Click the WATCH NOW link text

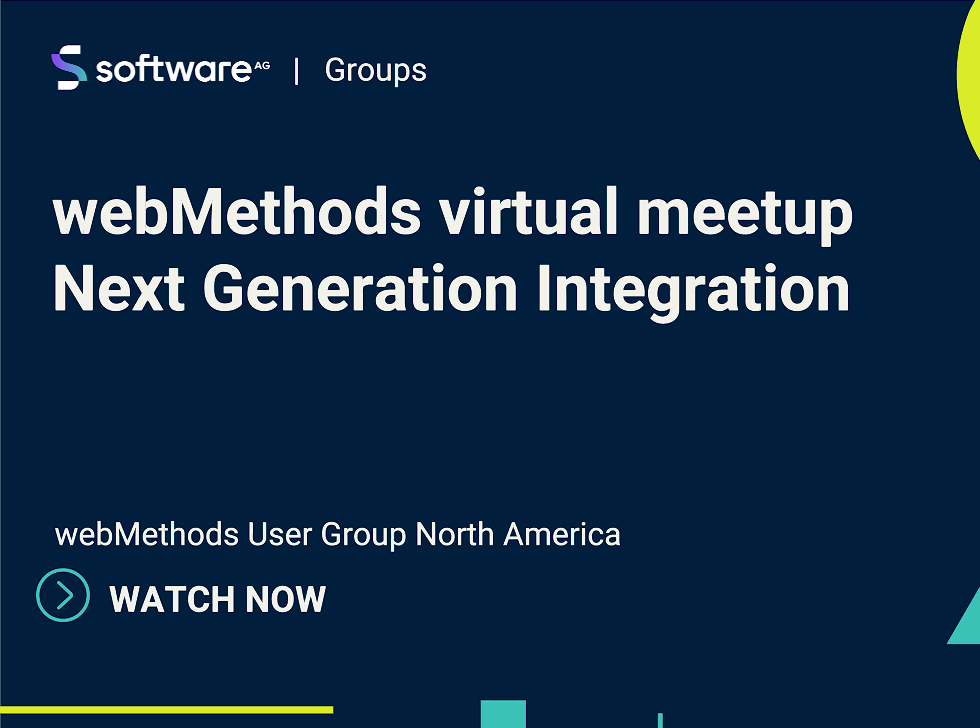click(218, 599)
